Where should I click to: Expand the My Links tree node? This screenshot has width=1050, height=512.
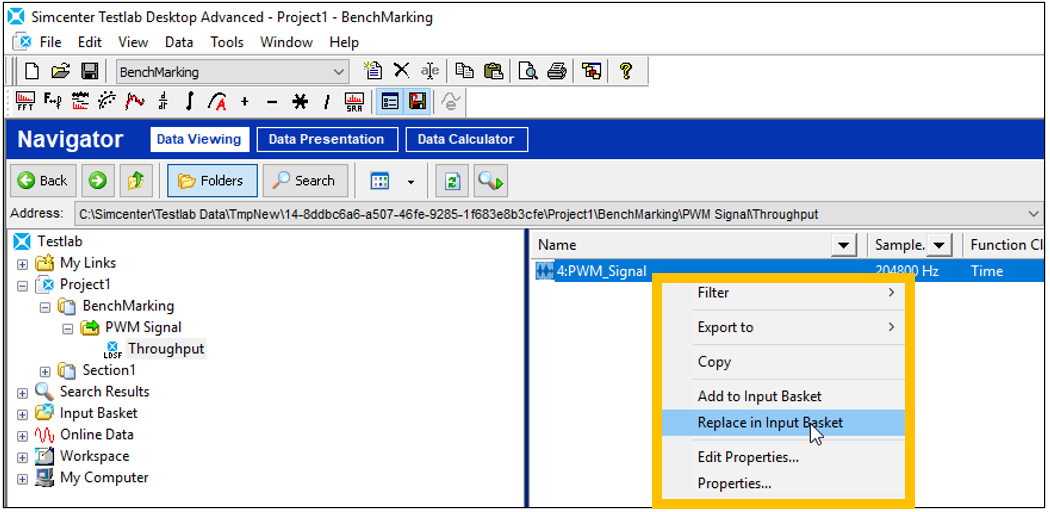pyautogui.click(x=22, y=263)
